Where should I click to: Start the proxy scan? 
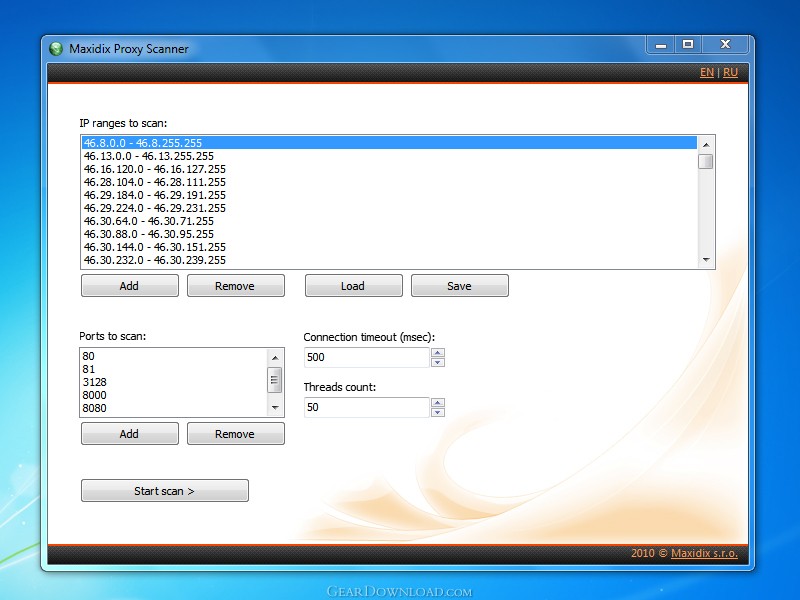pyautogui.click(x=165, y=491)
